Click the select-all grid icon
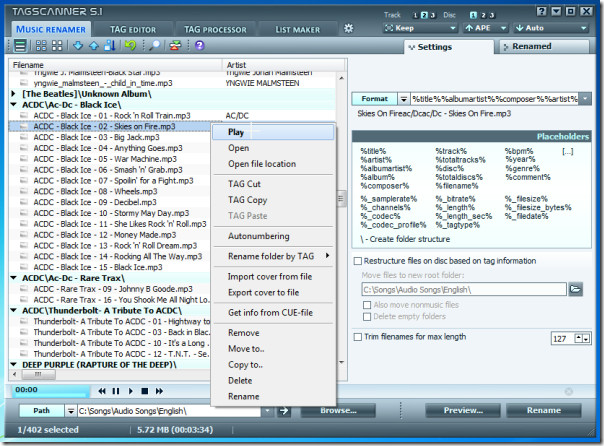Image resolution: width=604 pixels, height=446 pixels. (x=41, y=45)
